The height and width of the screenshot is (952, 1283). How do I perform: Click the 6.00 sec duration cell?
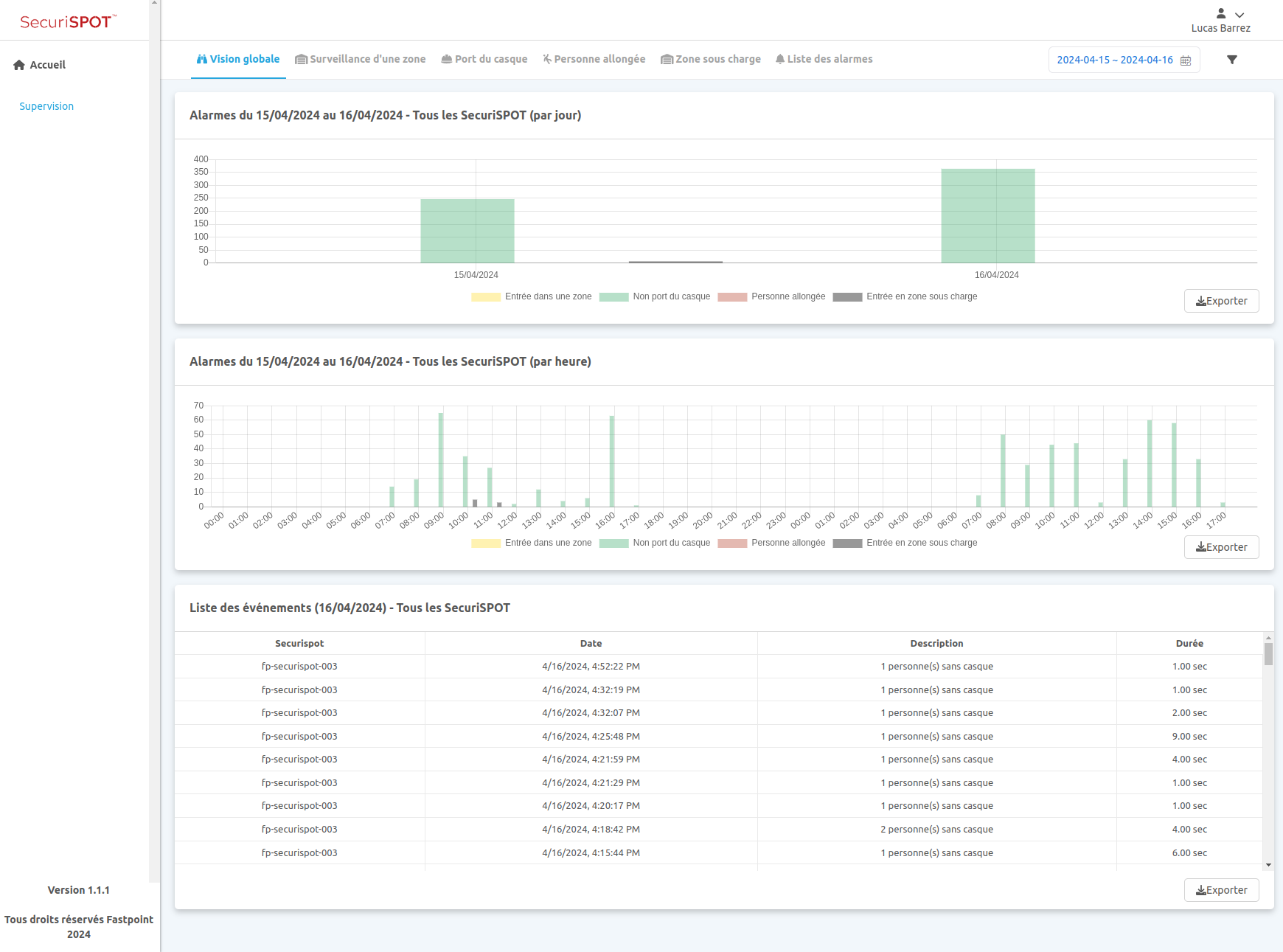coord(1189,853)
